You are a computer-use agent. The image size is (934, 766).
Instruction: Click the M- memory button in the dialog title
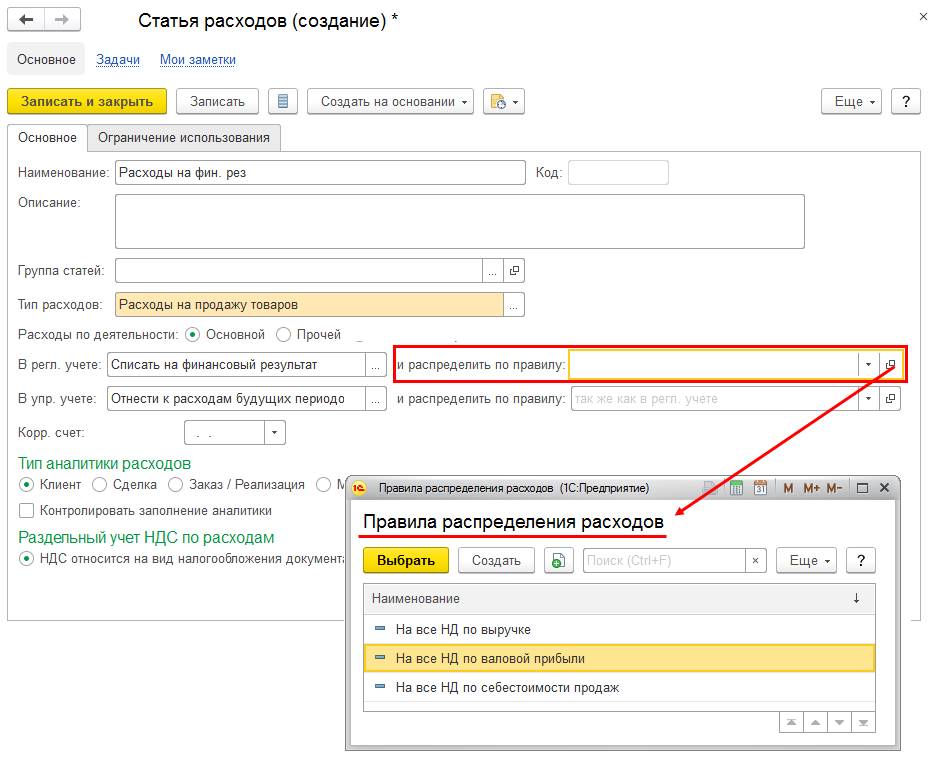[834, 488]
